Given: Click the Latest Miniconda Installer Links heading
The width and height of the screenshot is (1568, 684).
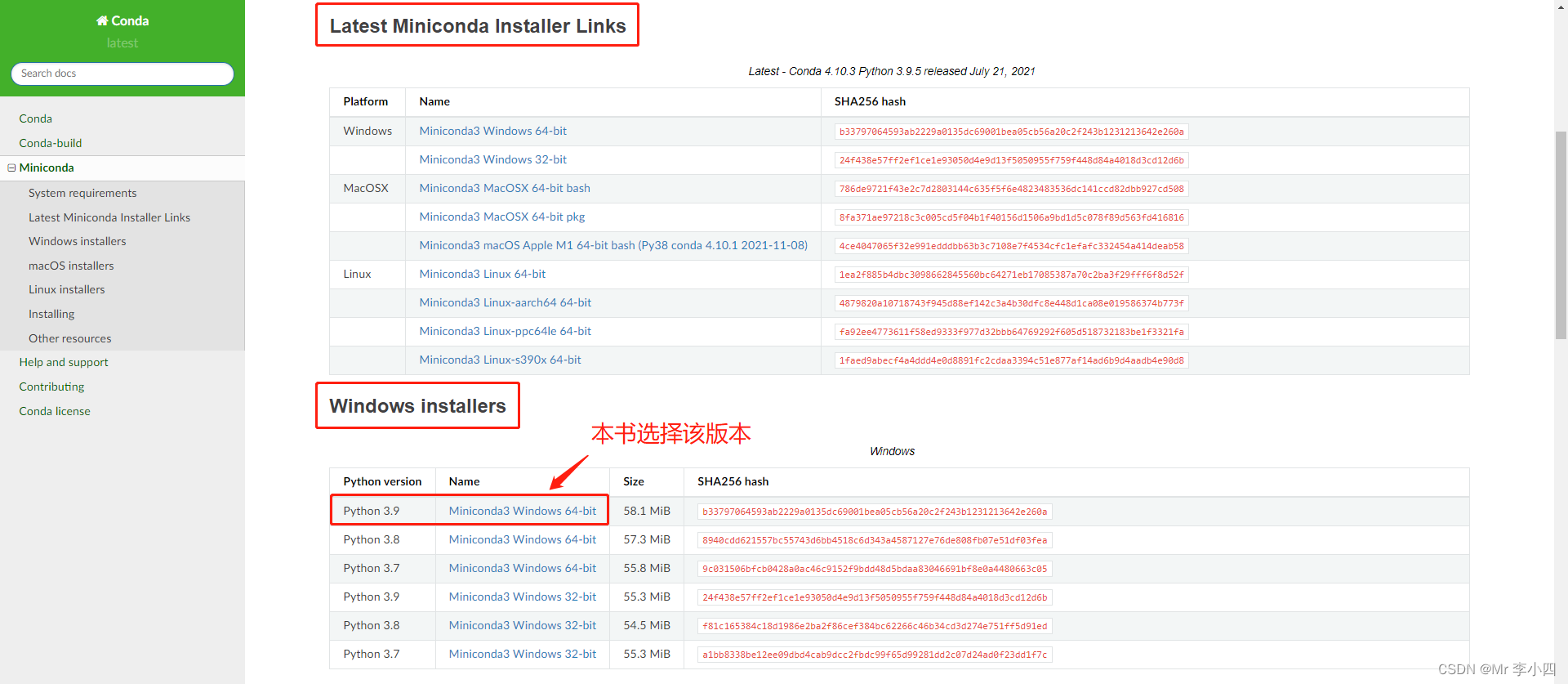Looking at the screenshot, I should pos(478,26).
